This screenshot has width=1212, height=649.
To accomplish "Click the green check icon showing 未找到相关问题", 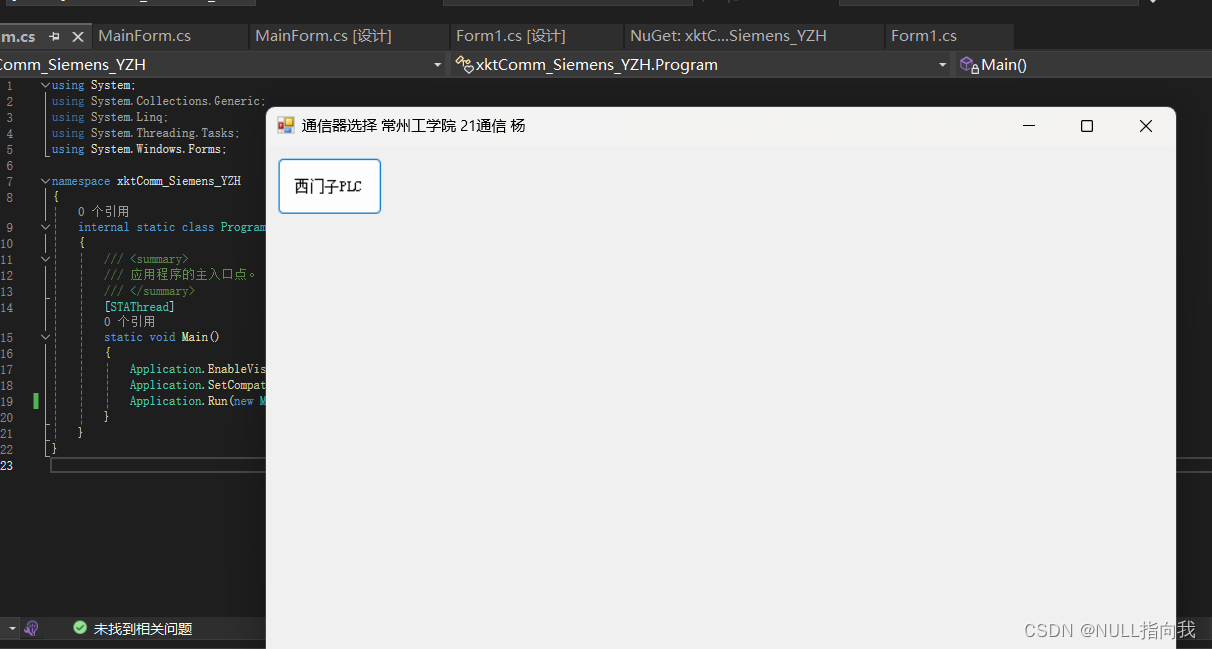I will pos(80,628).
